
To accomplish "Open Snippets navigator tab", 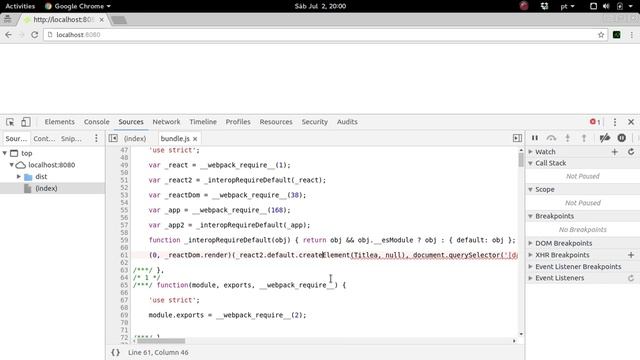I will (x=71, y=139).
